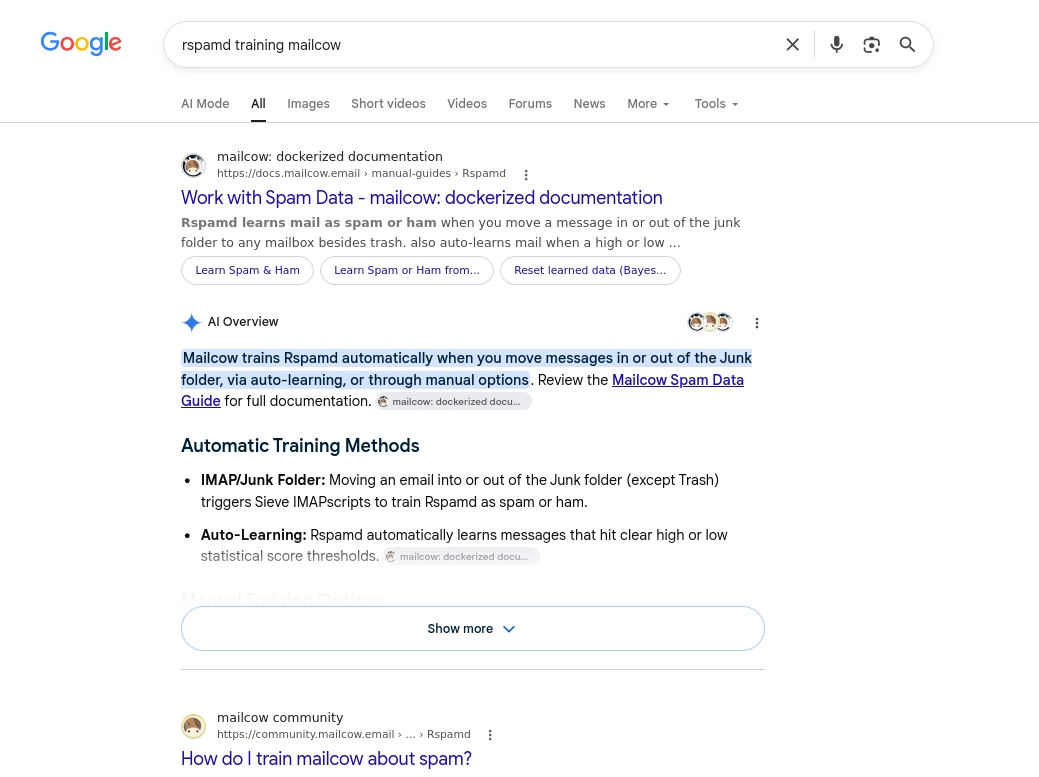The width and height of the screenshot is (1039, 777).
Task: Open Mailcow Spam Data Guide link
Action: pyautogui.click(x=677, y=380)
